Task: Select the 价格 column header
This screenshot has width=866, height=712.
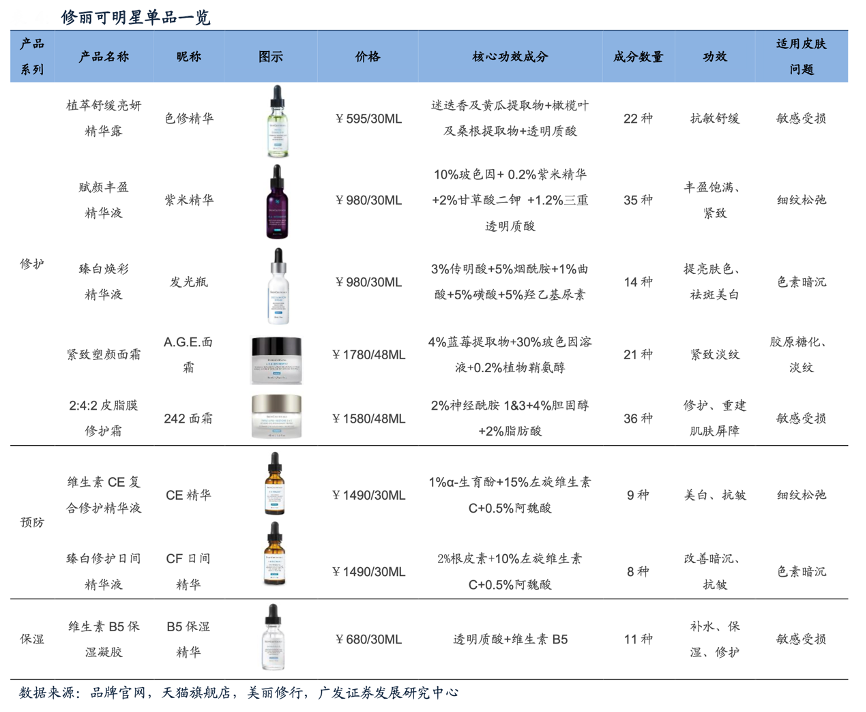Action: pos(368,57)
